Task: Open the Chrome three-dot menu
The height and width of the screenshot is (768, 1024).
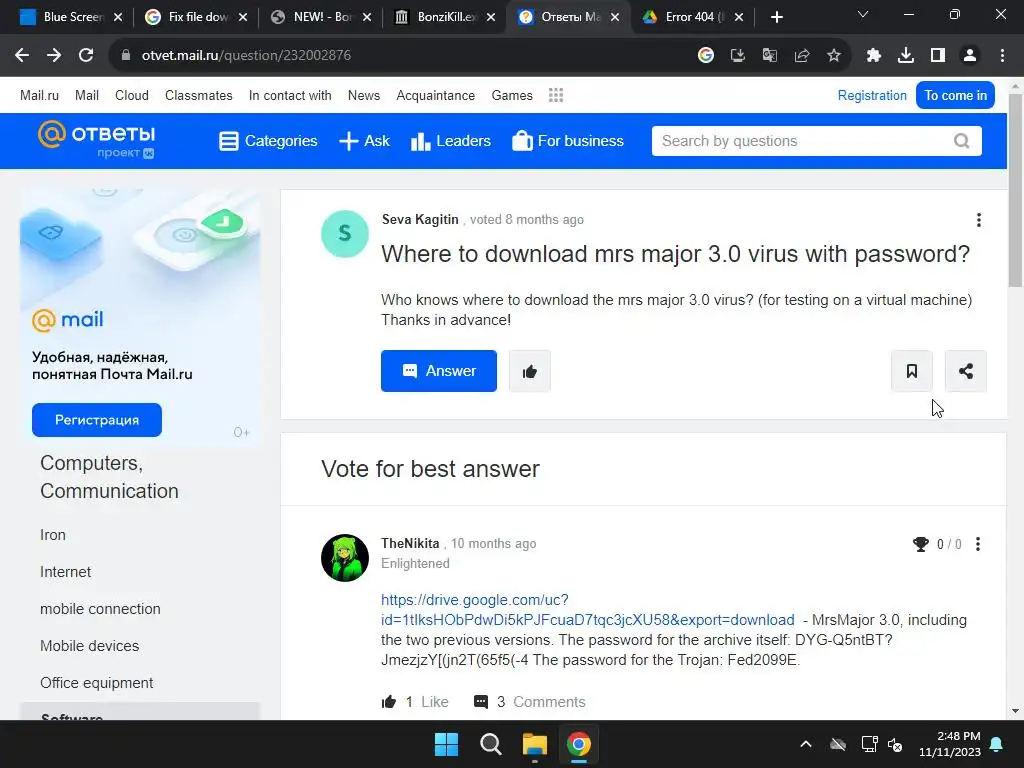Action: [x=1002, y=56]
